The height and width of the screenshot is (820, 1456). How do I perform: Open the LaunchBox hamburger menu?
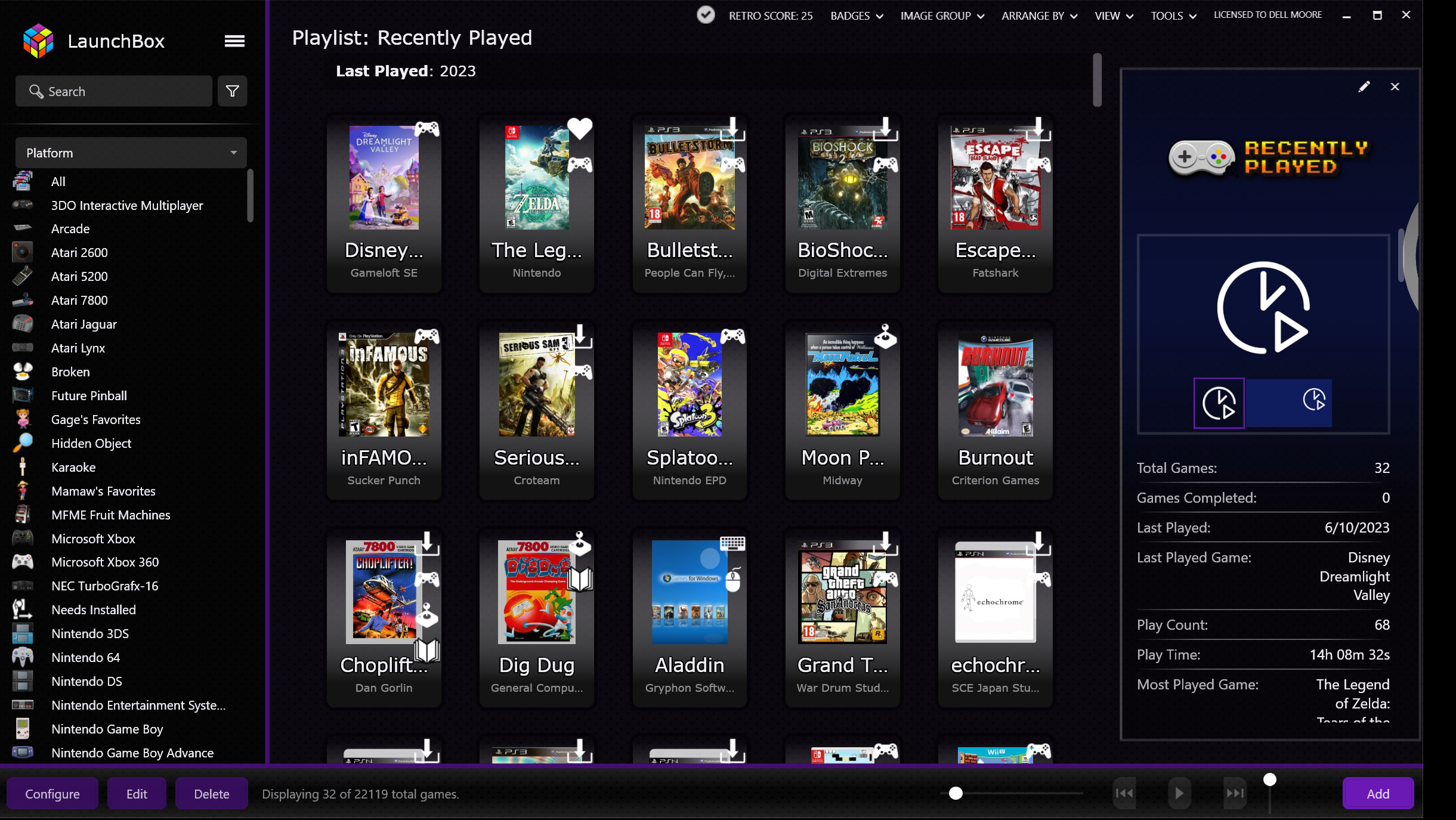234,41
